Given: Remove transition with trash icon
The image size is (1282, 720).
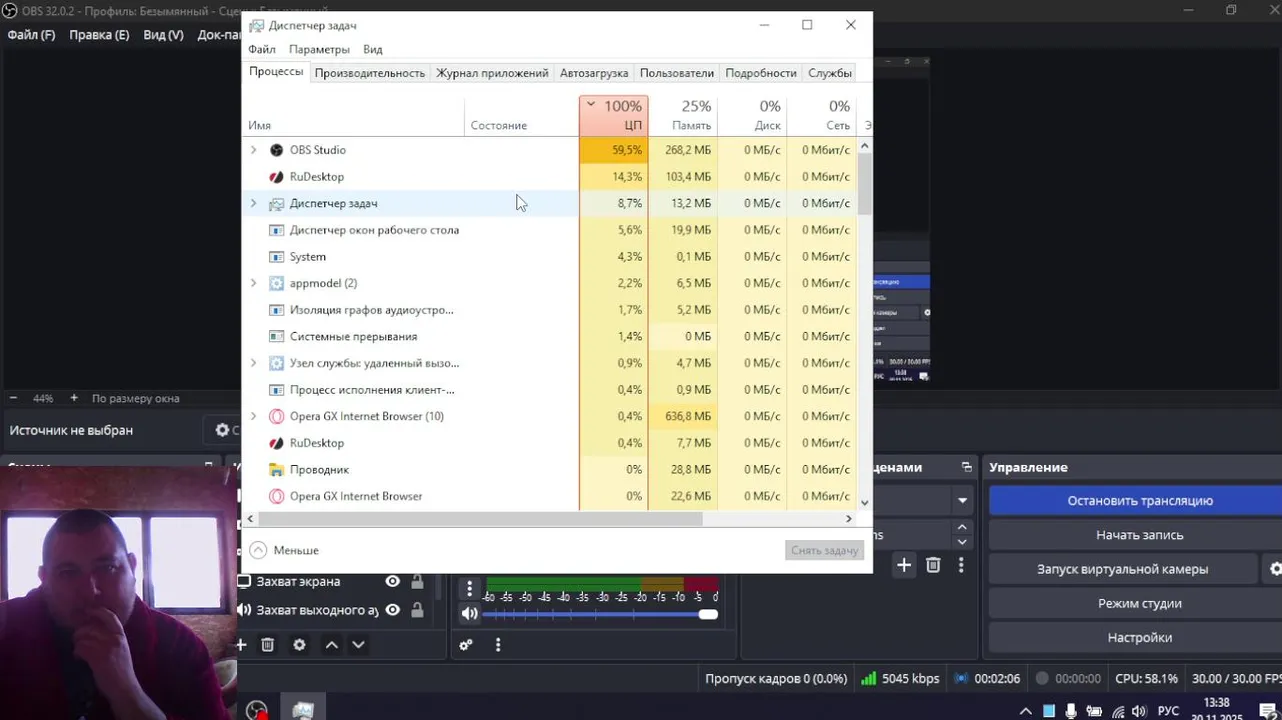Looking at the screenshot, I should tap(933, 565).
